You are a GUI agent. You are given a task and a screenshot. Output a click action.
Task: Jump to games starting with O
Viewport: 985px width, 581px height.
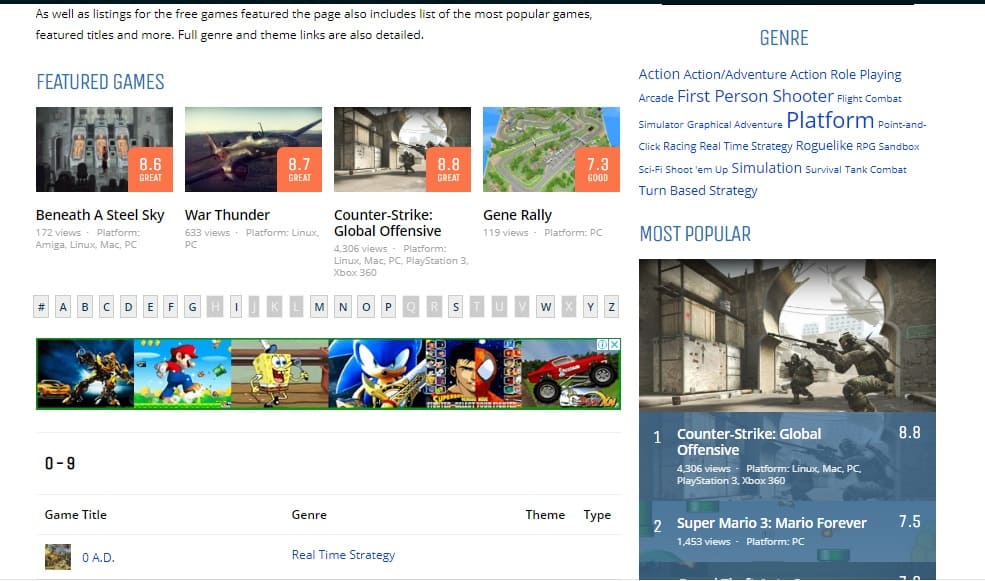(x=366, y=307)
